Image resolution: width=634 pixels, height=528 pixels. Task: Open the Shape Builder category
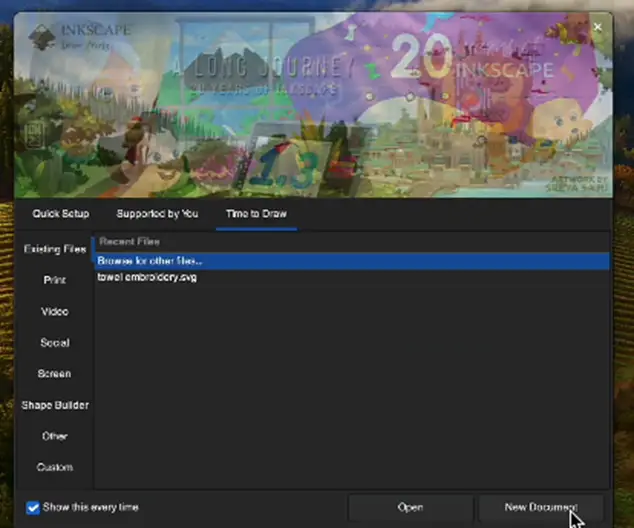(55, 405)
